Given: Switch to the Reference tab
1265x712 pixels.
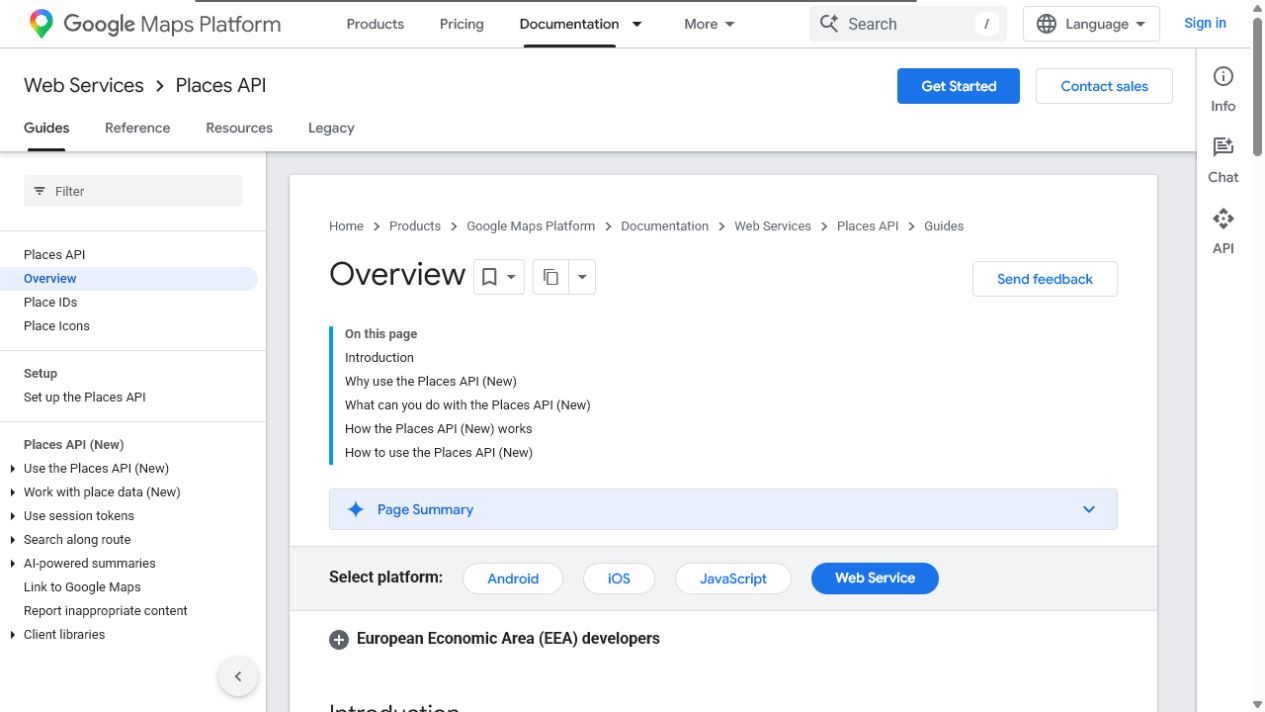Looking at the screenshot, I should [x=137, y=128].
